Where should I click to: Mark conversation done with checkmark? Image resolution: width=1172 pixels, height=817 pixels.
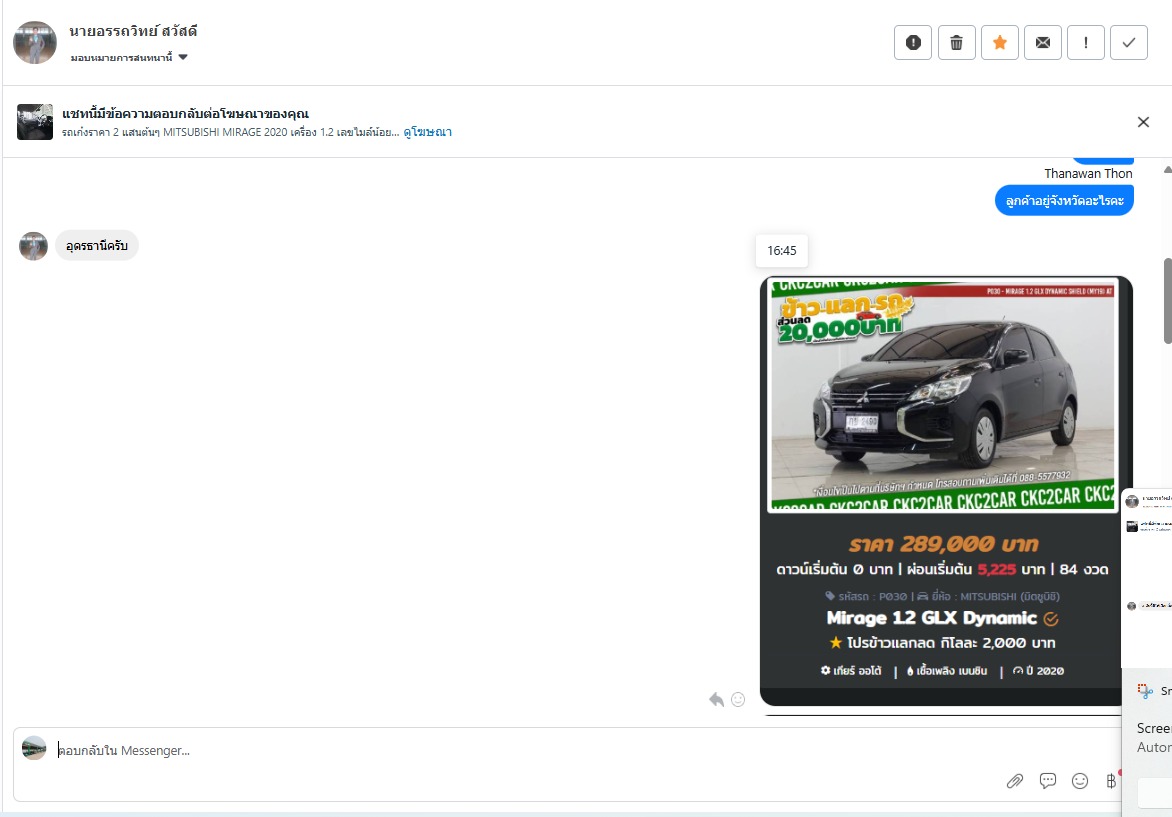click(1129, 43)
